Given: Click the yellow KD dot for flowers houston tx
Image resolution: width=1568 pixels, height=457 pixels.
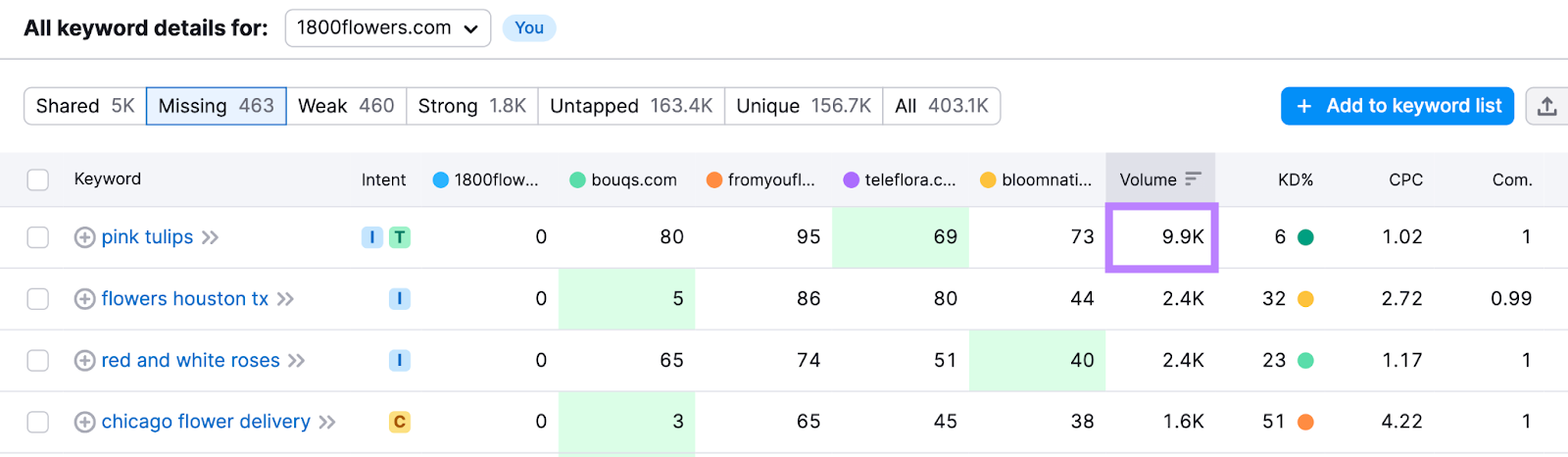Looking at the screenshot, I should pyautogui.click(x=1305, y=299).
